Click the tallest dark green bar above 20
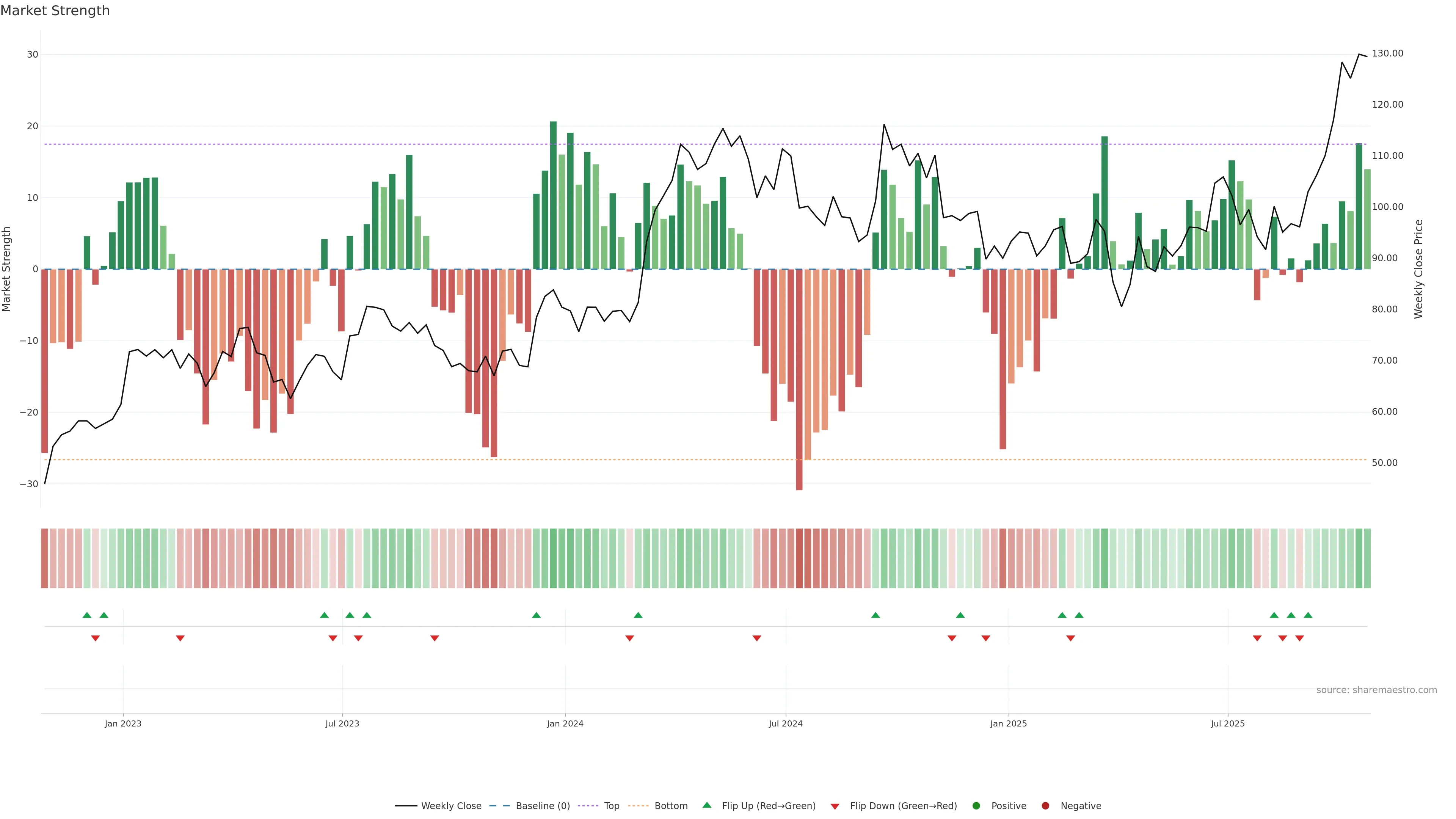1456x819 pixels. 553,192
